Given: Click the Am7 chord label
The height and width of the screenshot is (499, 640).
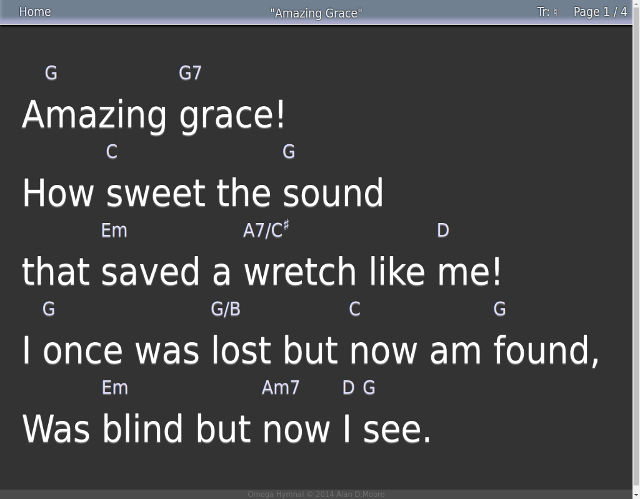Looking at the screenshot, I should 280,388.
